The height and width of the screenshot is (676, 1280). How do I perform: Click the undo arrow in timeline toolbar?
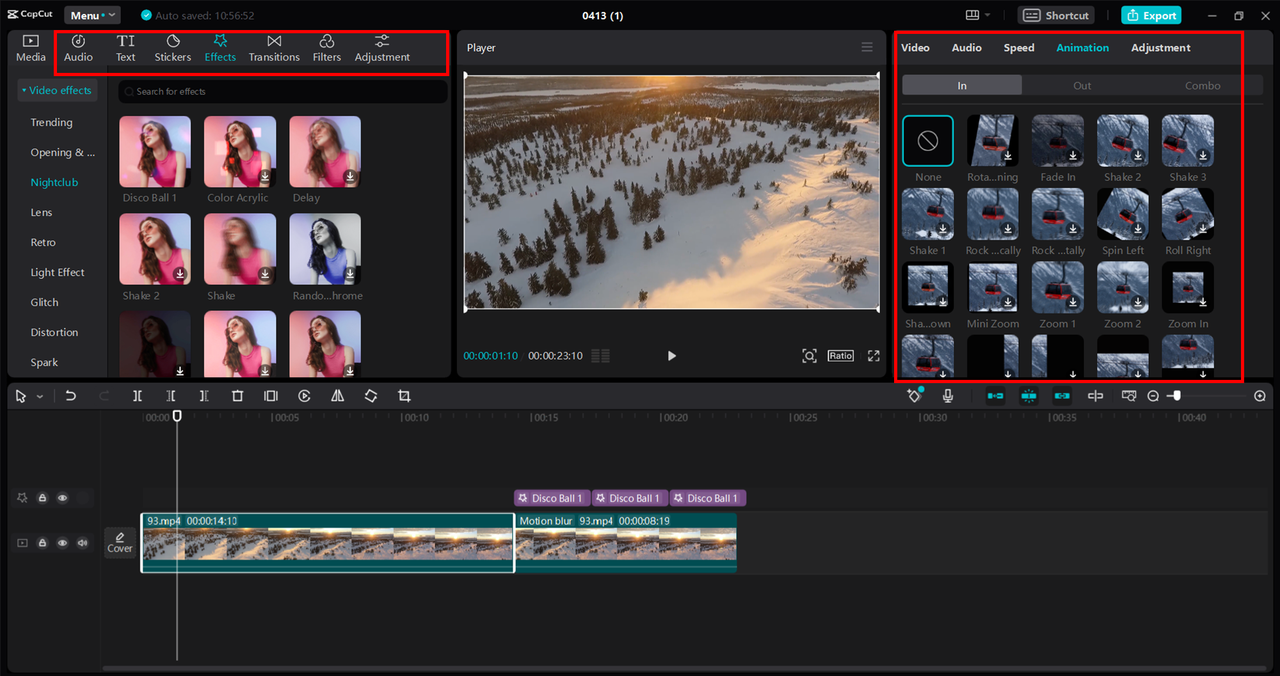[71, 396]
